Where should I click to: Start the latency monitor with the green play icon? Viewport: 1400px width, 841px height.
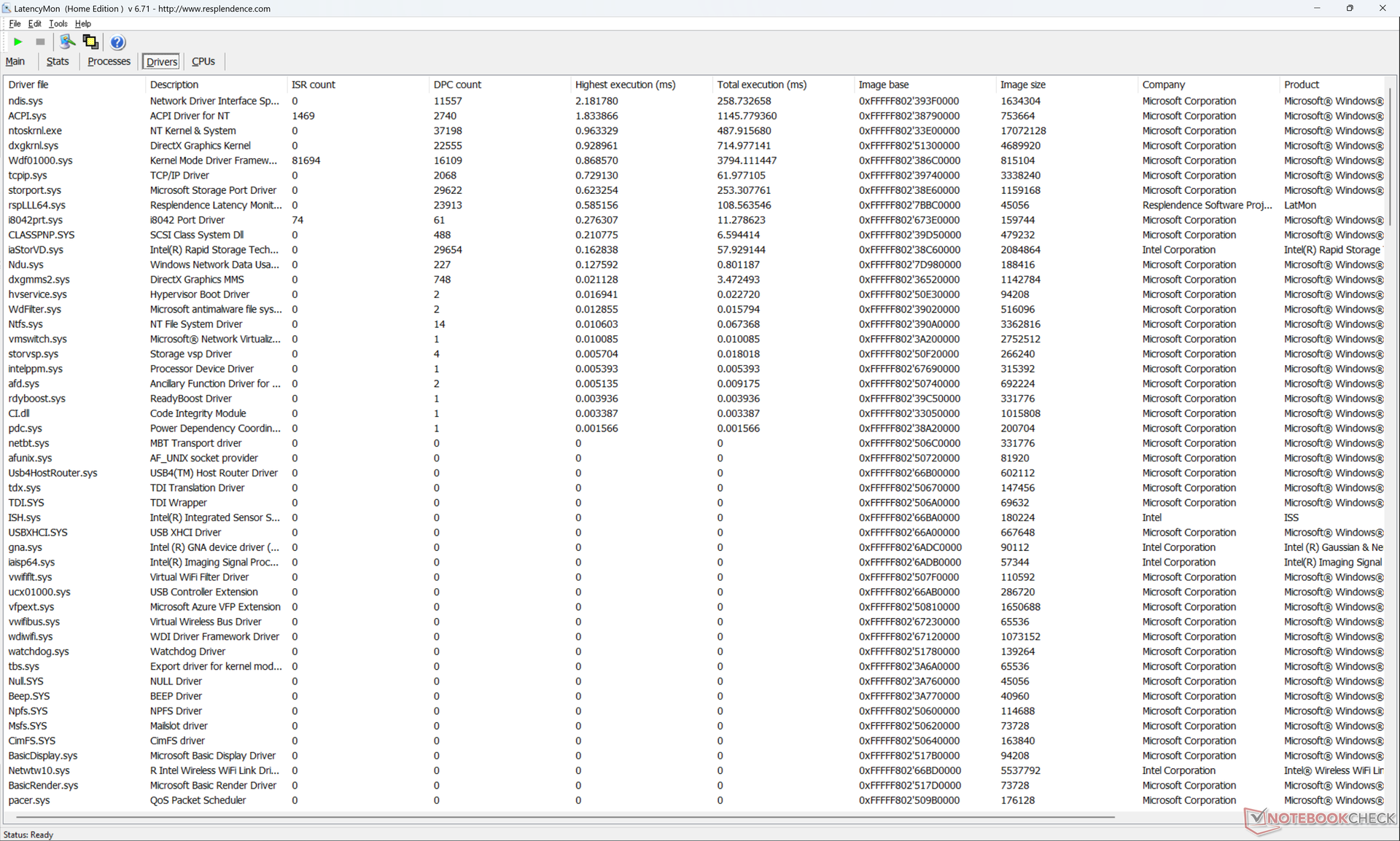pyautogui.click(x=18, y=42)
